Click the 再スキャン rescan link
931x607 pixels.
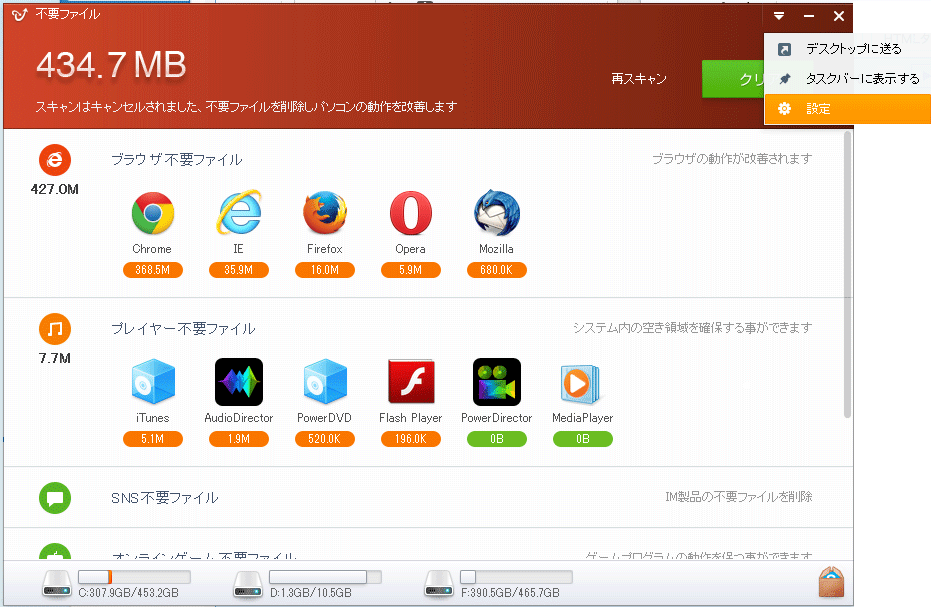coord(639,79)
